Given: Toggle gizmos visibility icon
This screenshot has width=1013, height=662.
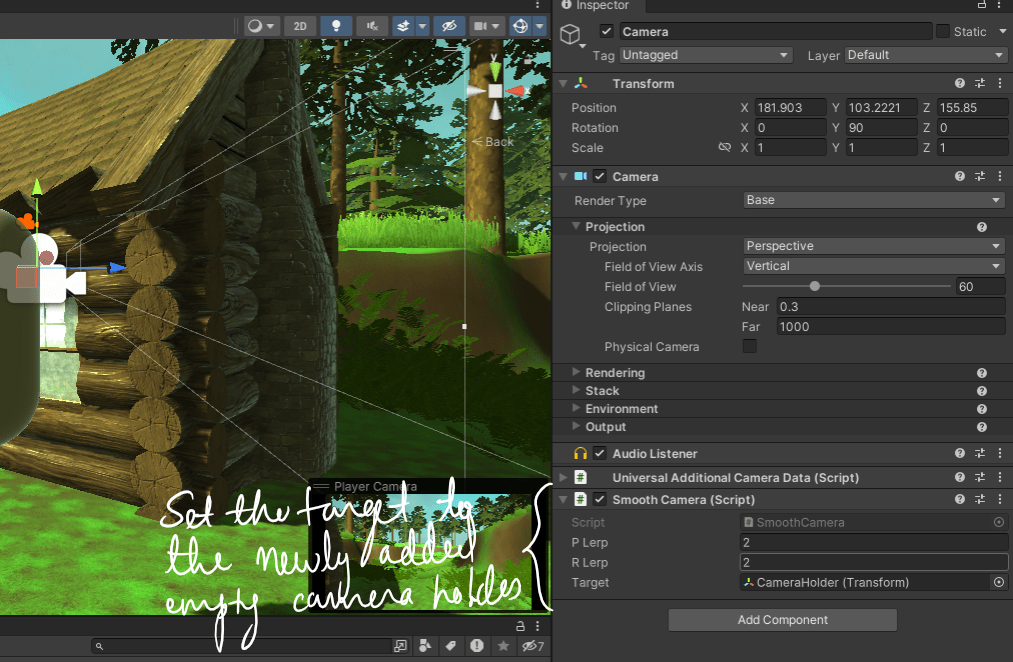Looking at the screenshot, I should pos(520,26).
